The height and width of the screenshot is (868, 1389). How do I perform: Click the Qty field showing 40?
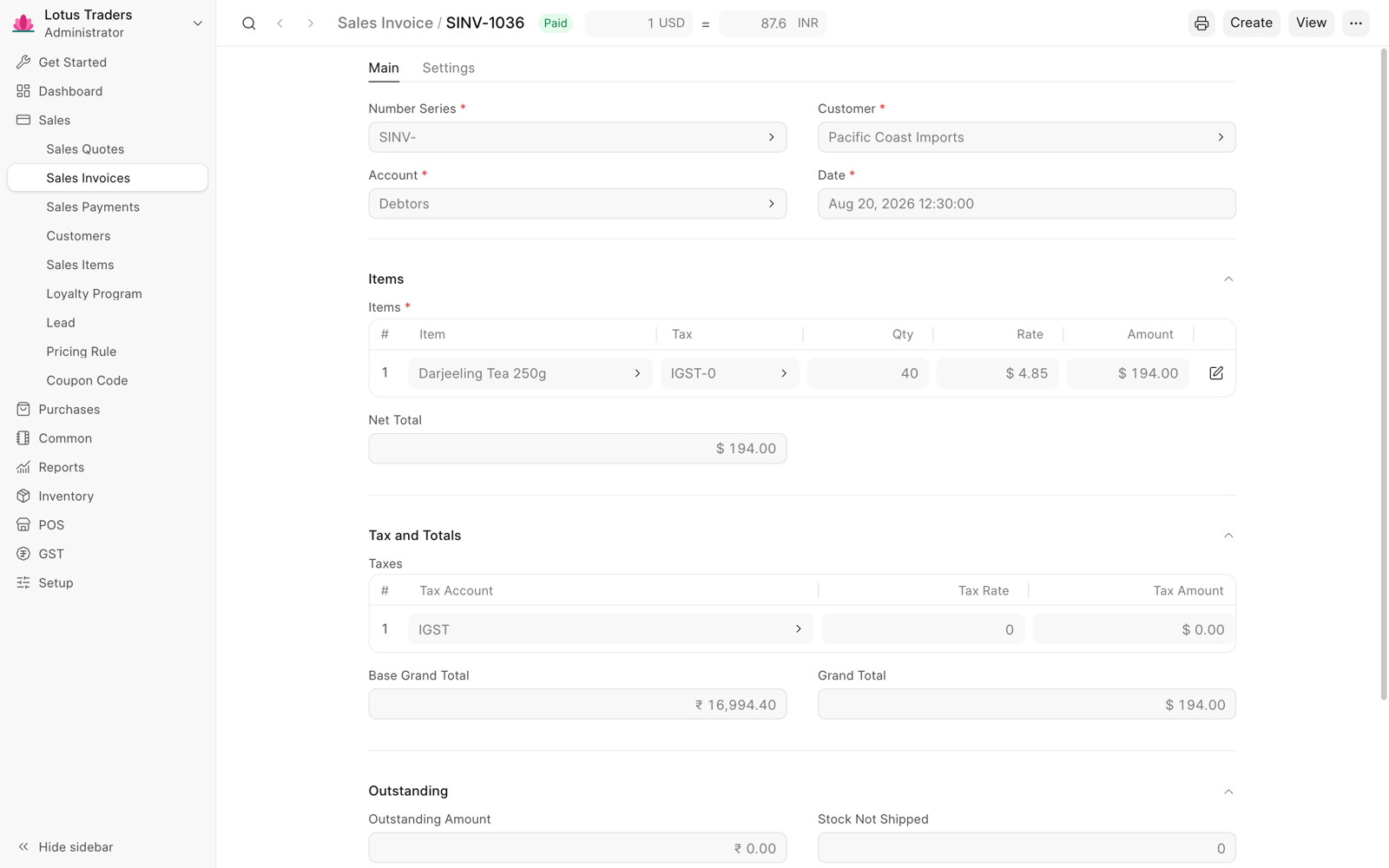[x=868, y=373]
